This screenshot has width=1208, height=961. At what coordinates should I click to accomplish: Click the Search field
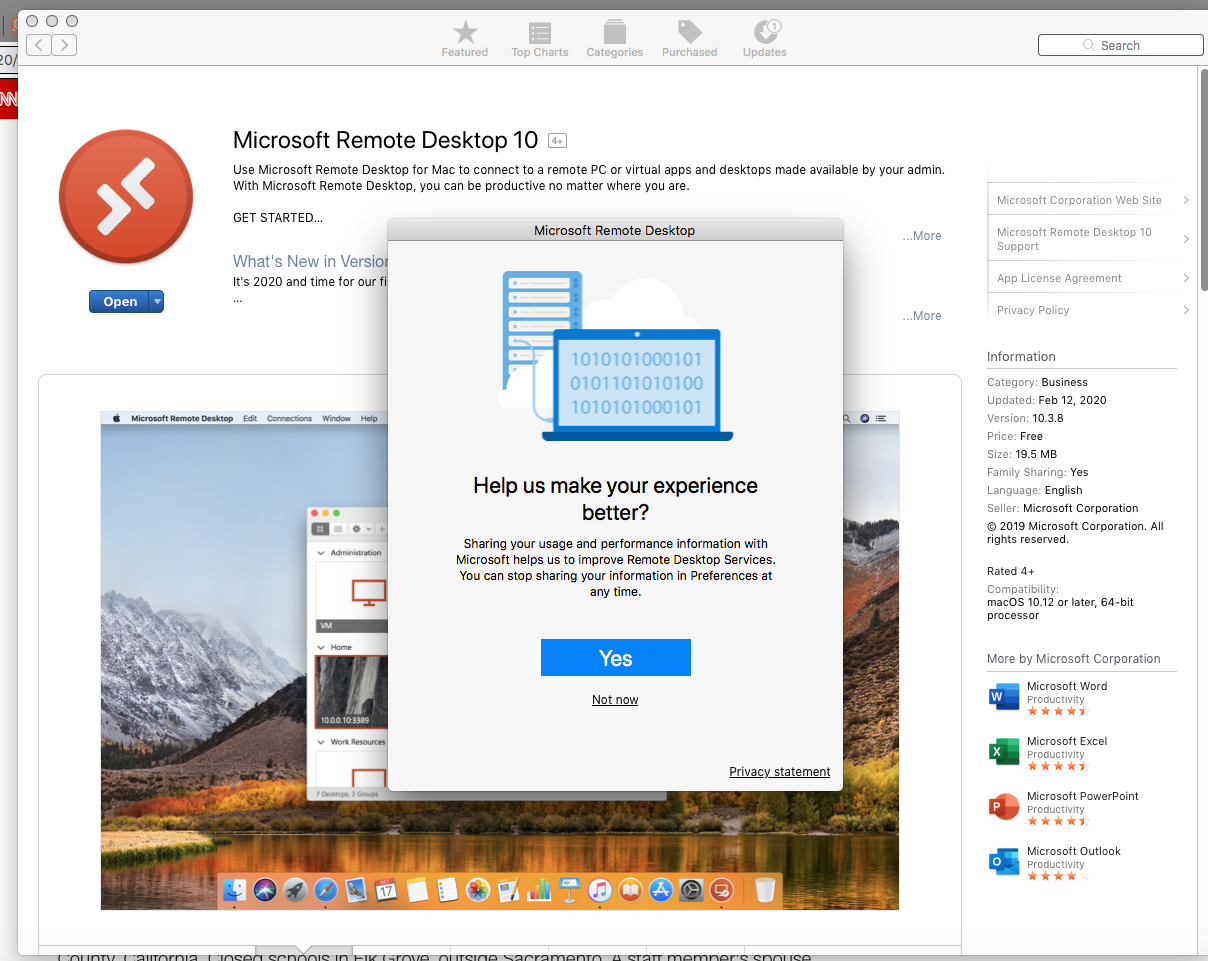(1120, 45)
